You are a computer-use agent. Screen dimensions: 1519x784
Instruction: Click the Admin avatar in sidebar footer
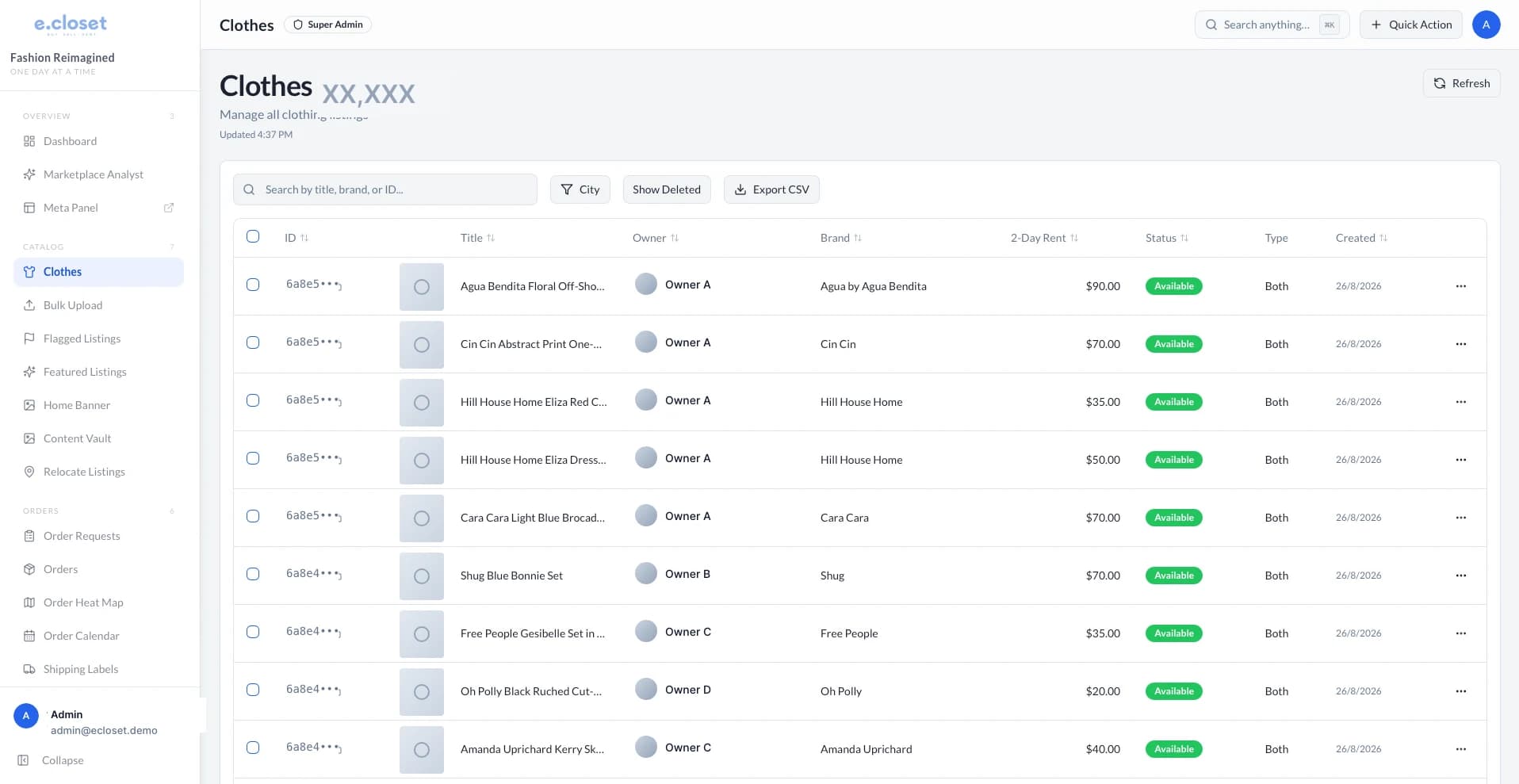coord(26,716)
